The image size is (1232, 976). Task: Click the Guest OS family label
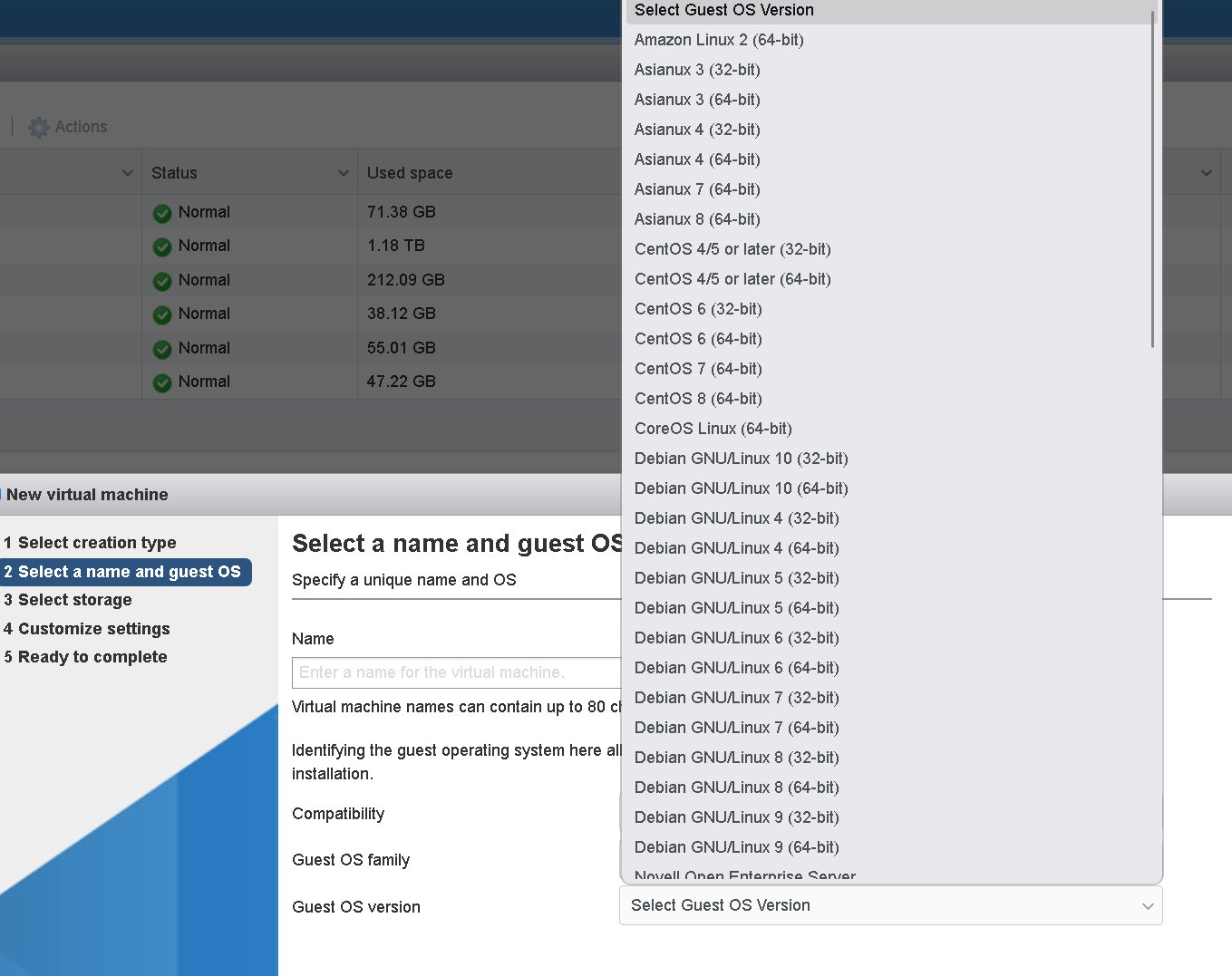[351, 860]
